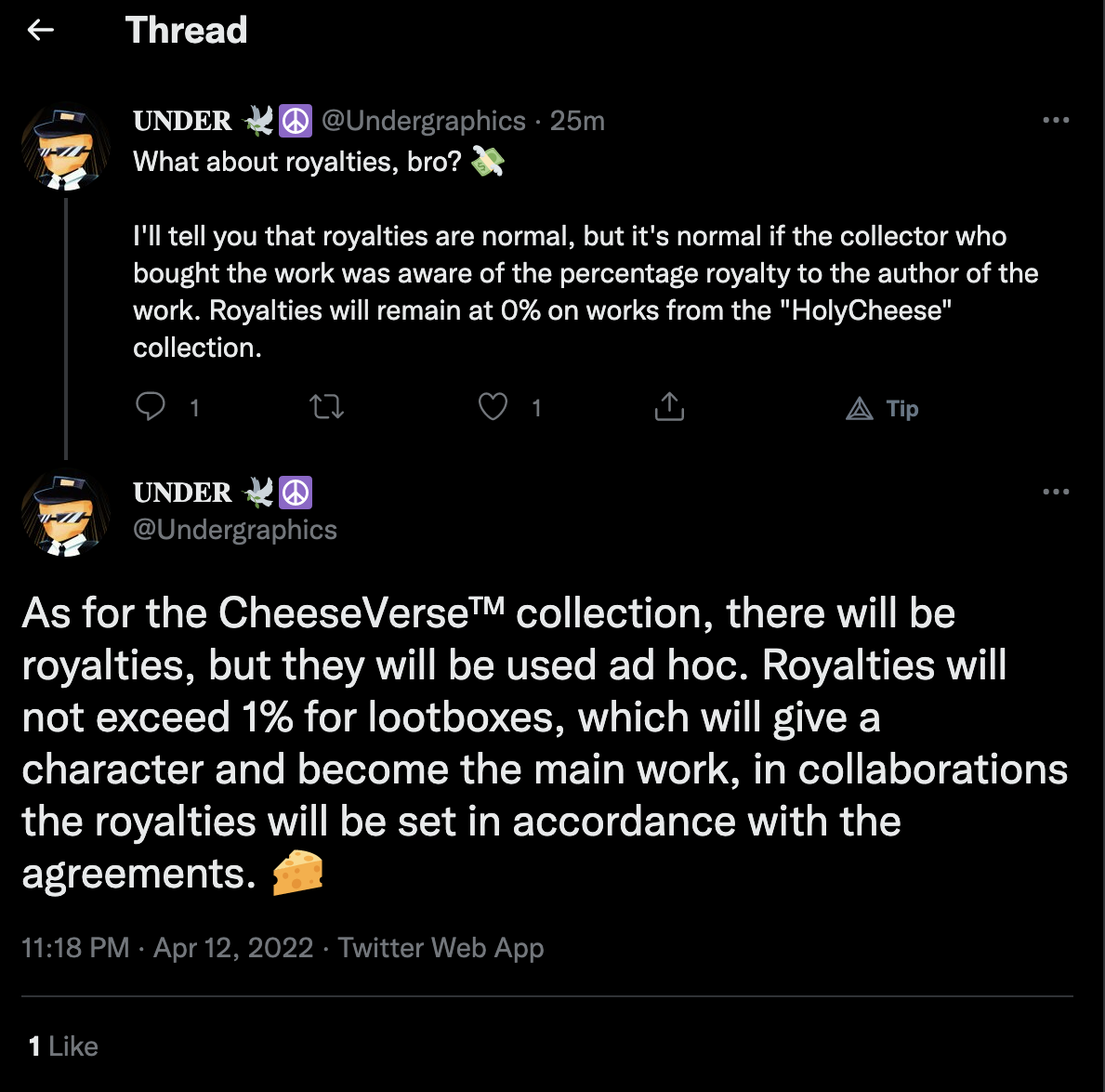The width and height of the screenshot is (1105, 1092).
Task: Click the Twitter Web App source link
Action: pos(441,948)
